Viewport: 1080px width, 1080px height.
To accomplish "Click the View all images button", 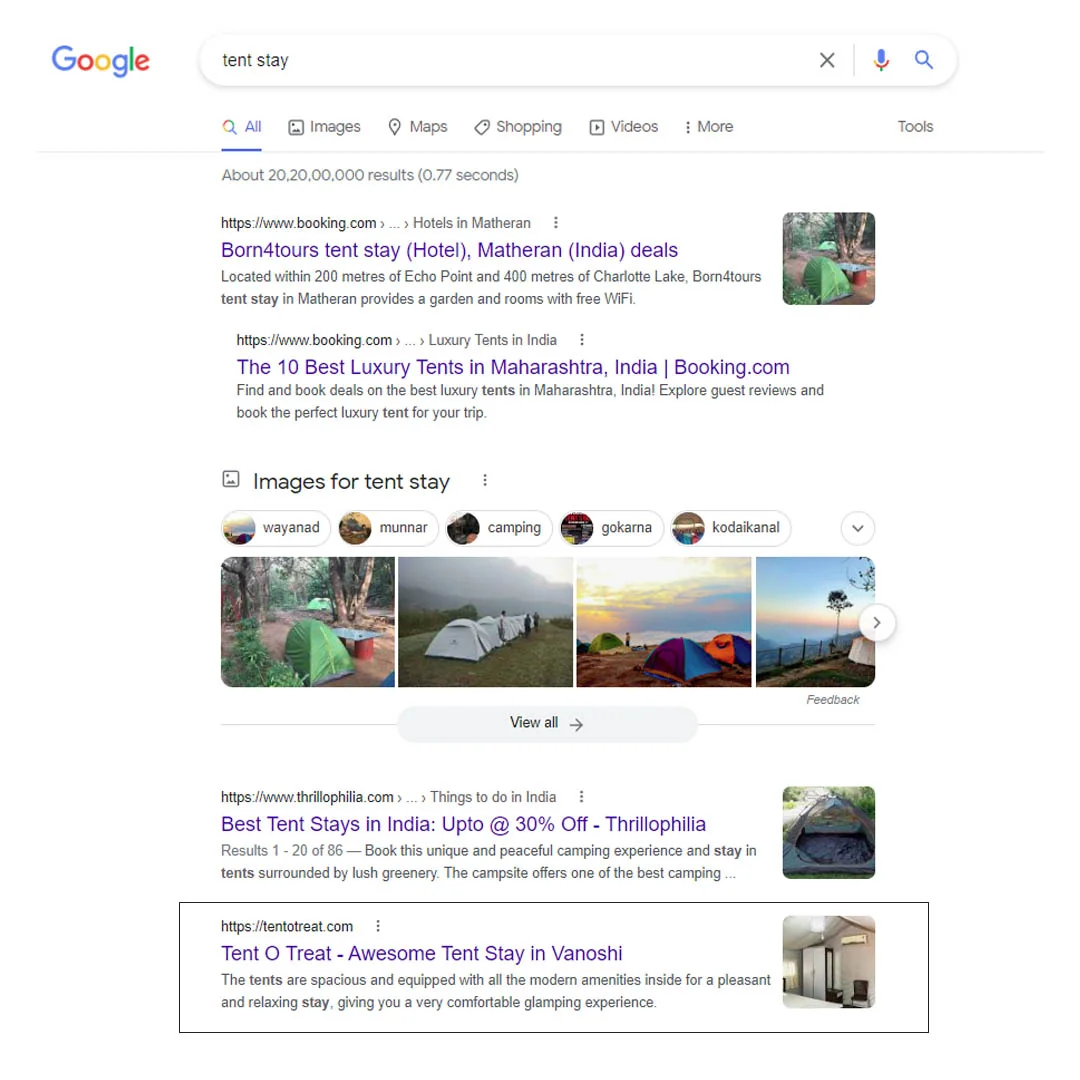I will [547, 723].
